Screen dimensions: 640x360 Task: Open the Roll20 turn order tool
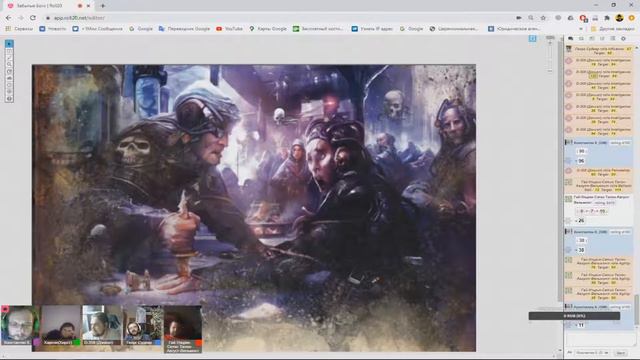tap(9, 85)
